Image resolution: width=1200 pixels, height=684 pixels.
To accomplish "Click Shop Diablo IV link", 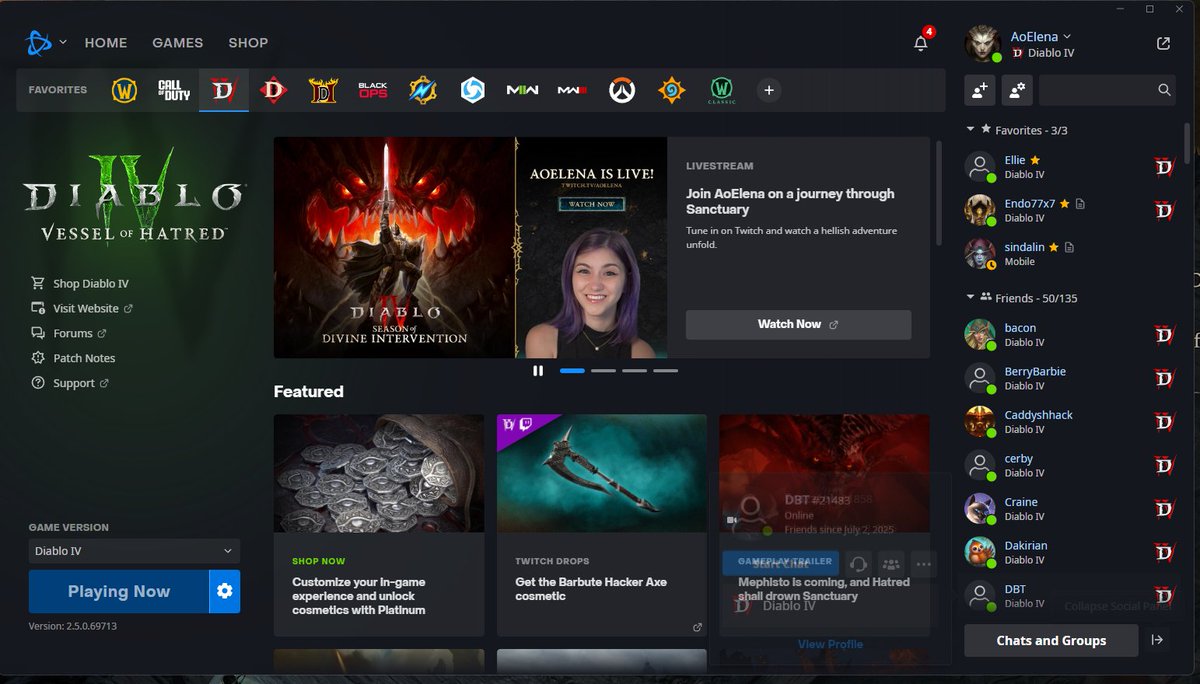I will pyautogui.click(x=80, y=284).
